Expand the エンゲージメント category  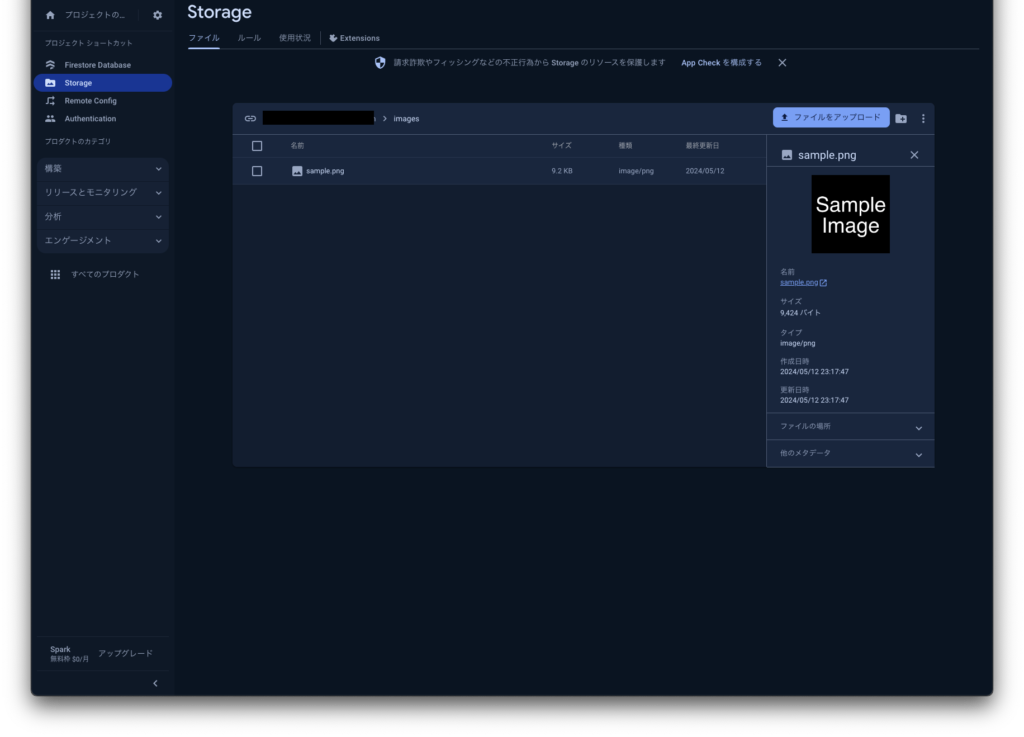(103, 241)
